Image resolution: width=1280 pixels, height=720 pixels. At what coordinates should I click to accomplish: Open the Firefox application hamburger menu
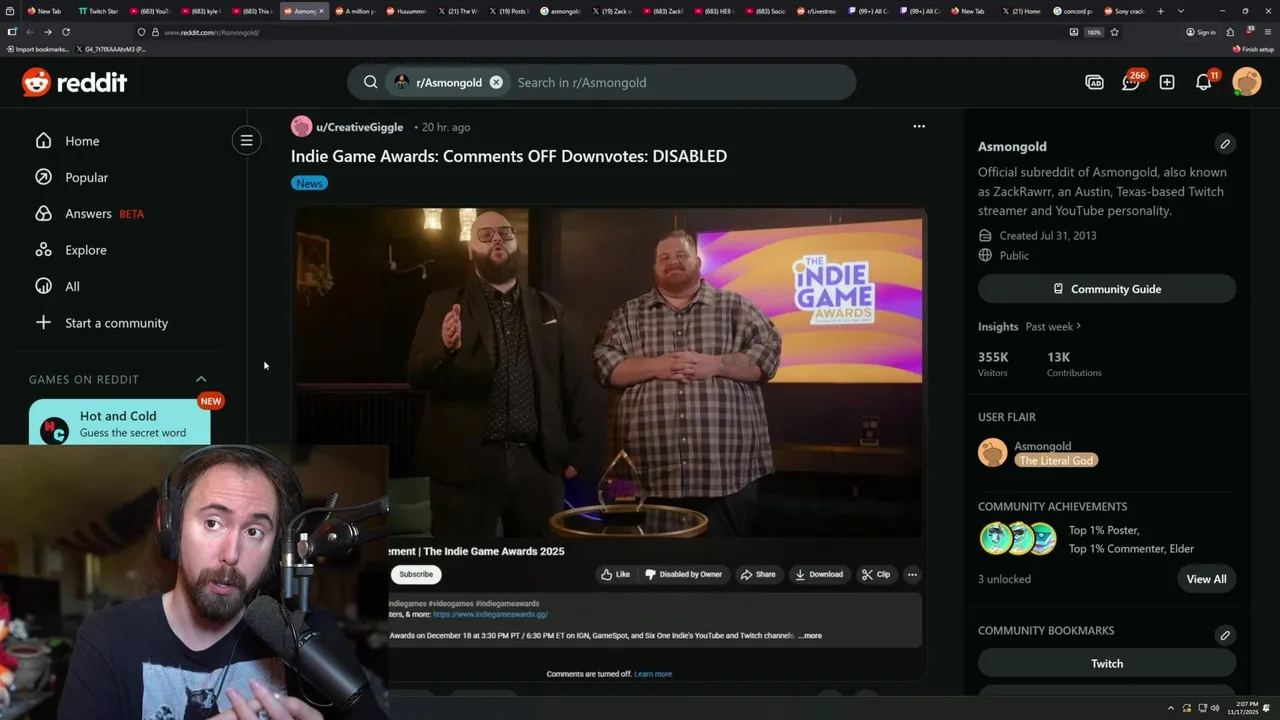(1268, 32)
